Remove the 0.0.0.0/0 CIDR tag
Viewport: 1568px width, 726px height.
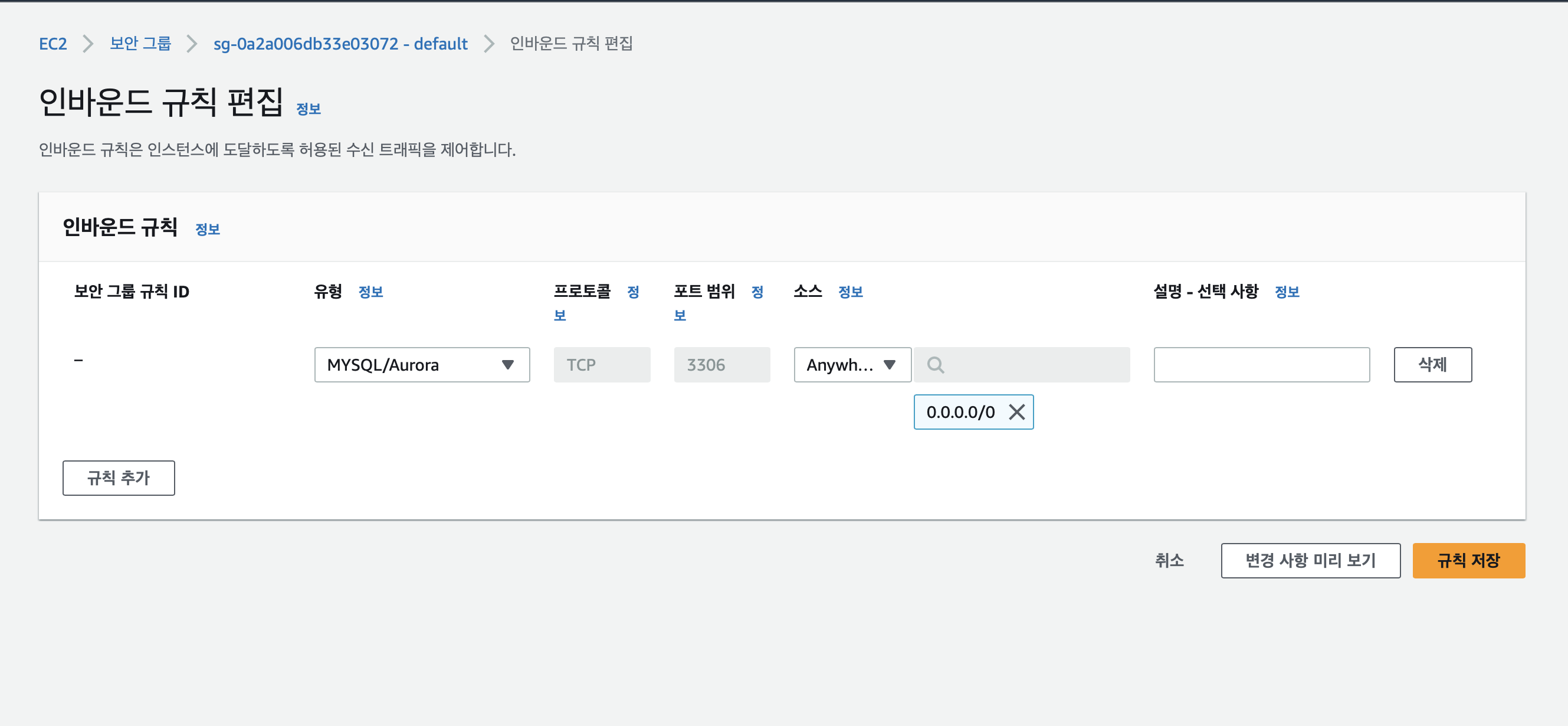pyautogui.click(x=1016, y=413)
